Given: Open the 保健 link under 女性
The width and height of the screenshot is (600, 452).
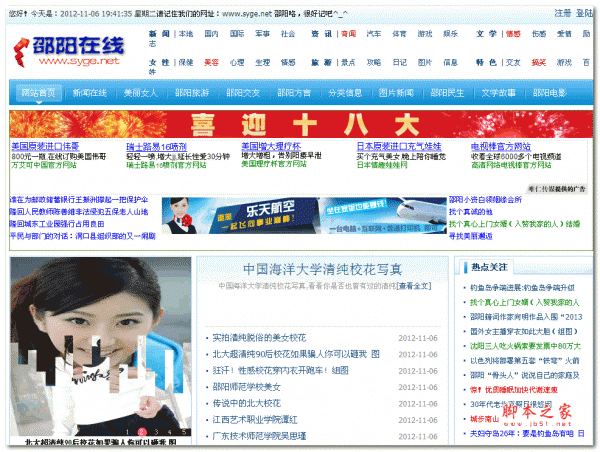Looking at the screenshot, I should [186, 62].
